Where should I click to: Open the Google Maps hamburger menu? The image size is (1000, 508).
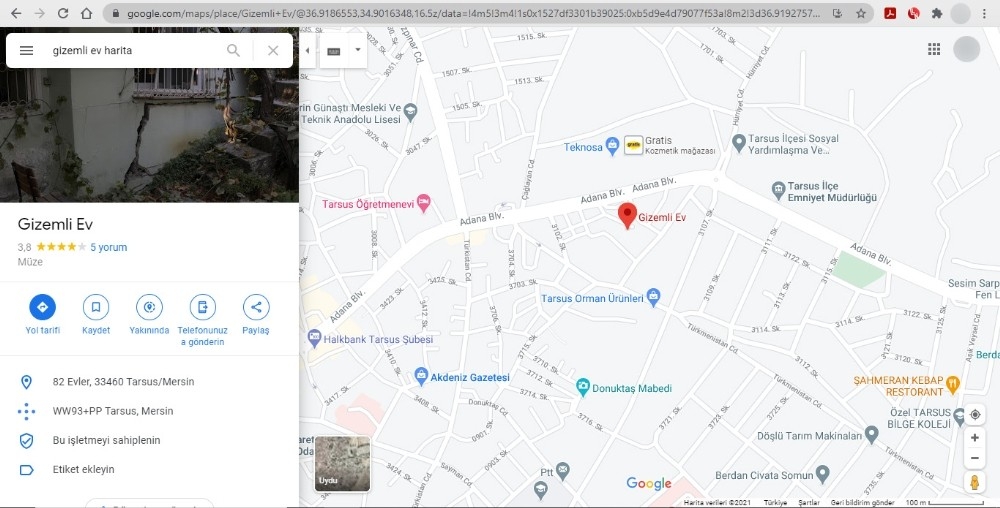click(x=26, y=50)
